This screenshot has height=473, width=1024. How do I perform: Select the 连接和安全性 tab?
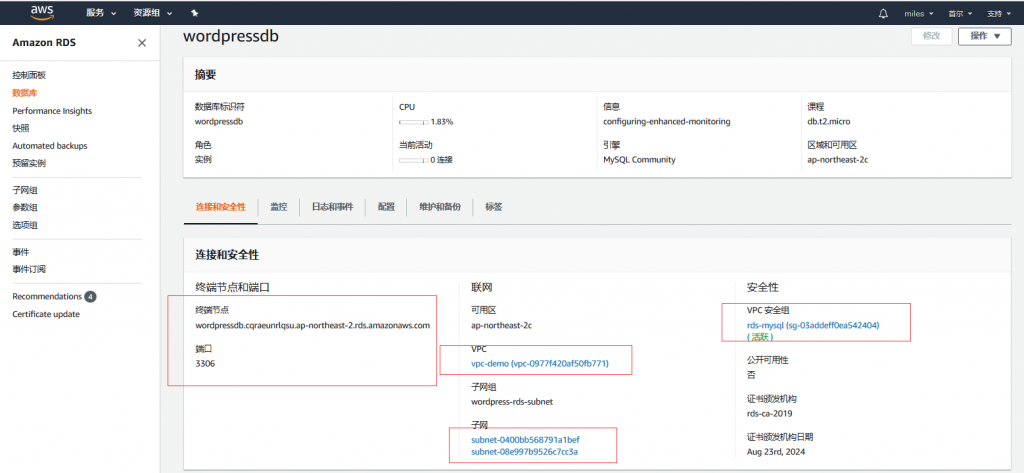pyautogui.click(x=220, y=206)
